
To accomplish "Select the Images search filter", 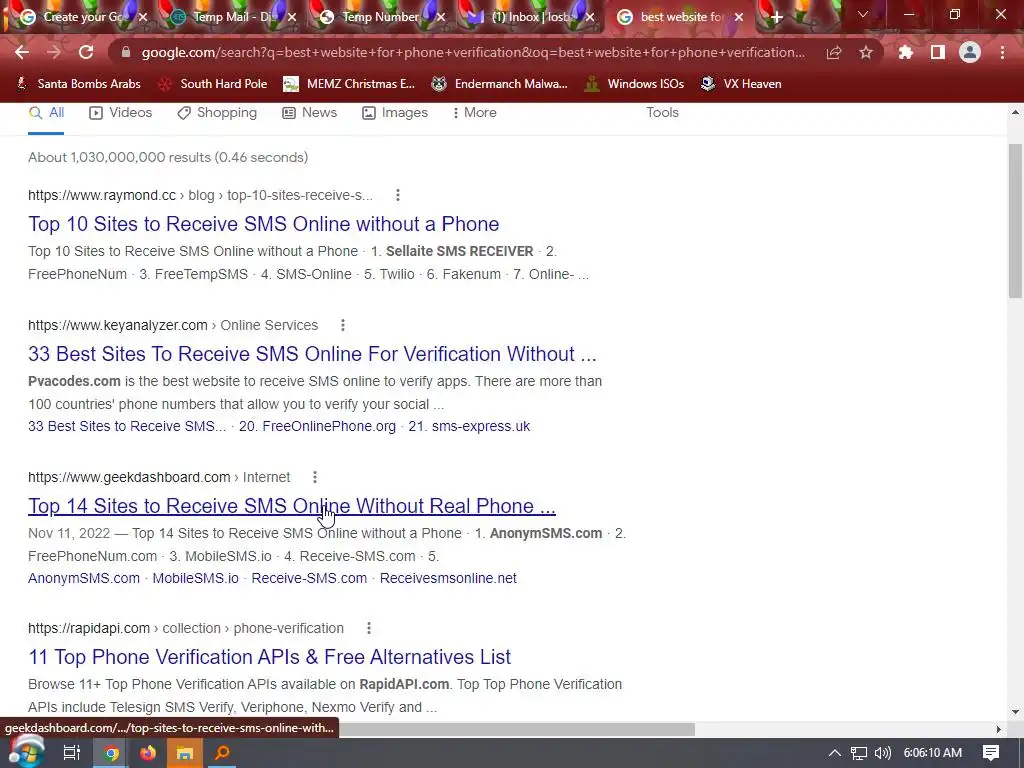I will click(395, 113).
